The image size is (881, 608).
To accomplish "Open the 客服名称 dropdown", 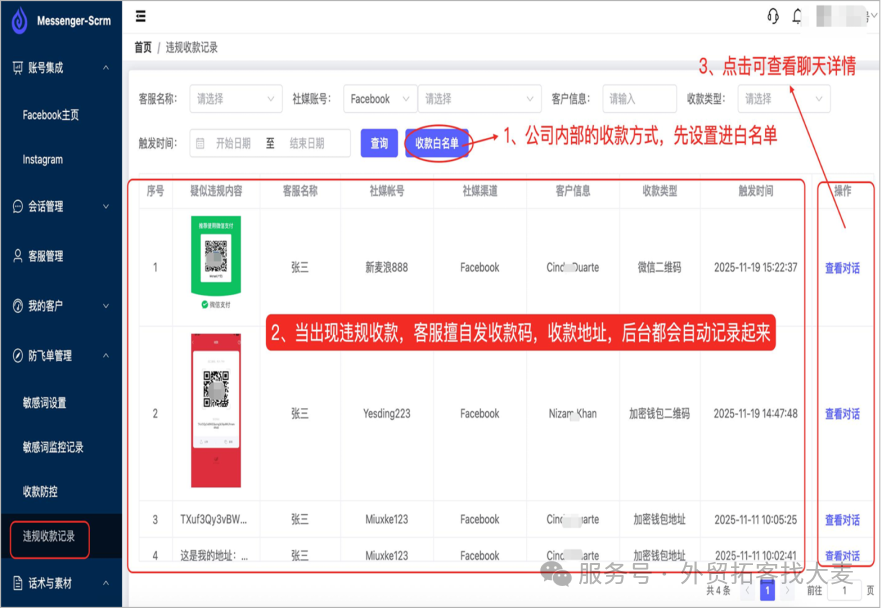I will (236, 99).
